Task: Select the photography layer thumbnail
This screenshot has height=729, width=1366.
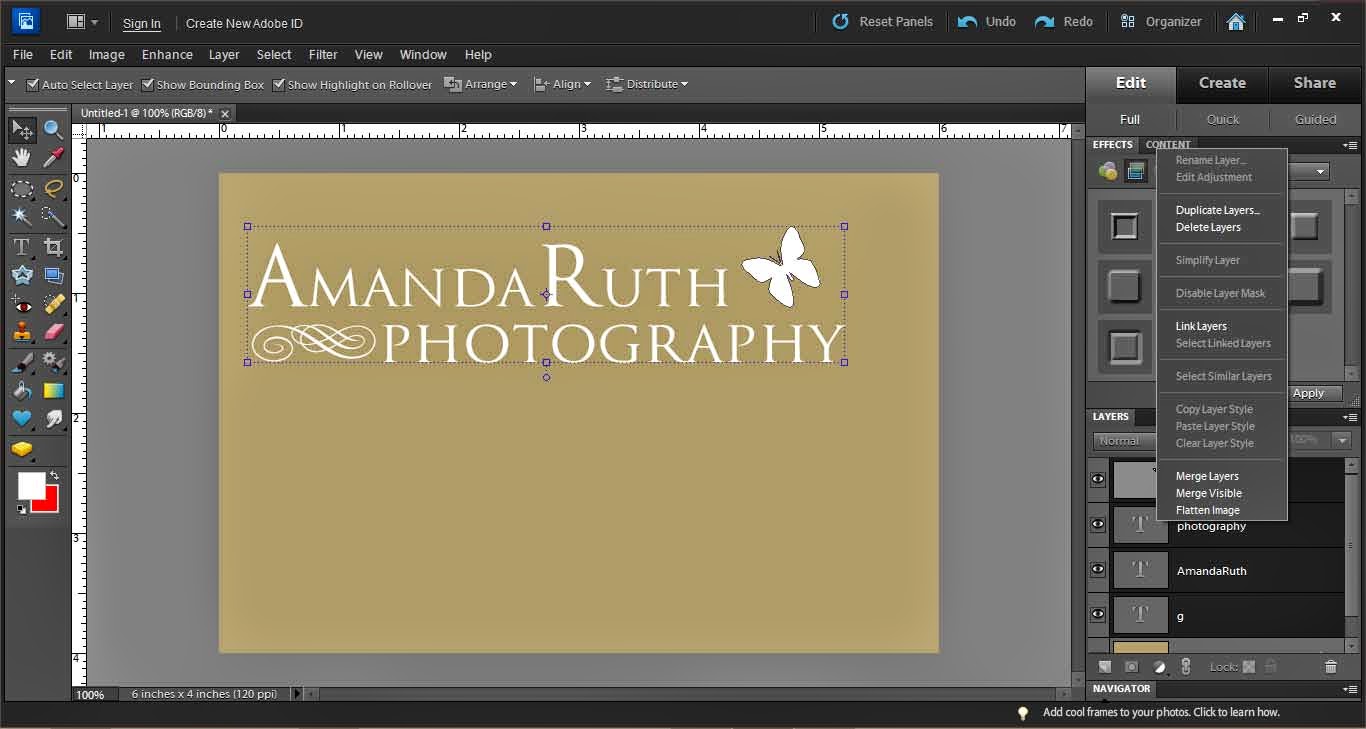Action: [x=1140, y=525]
